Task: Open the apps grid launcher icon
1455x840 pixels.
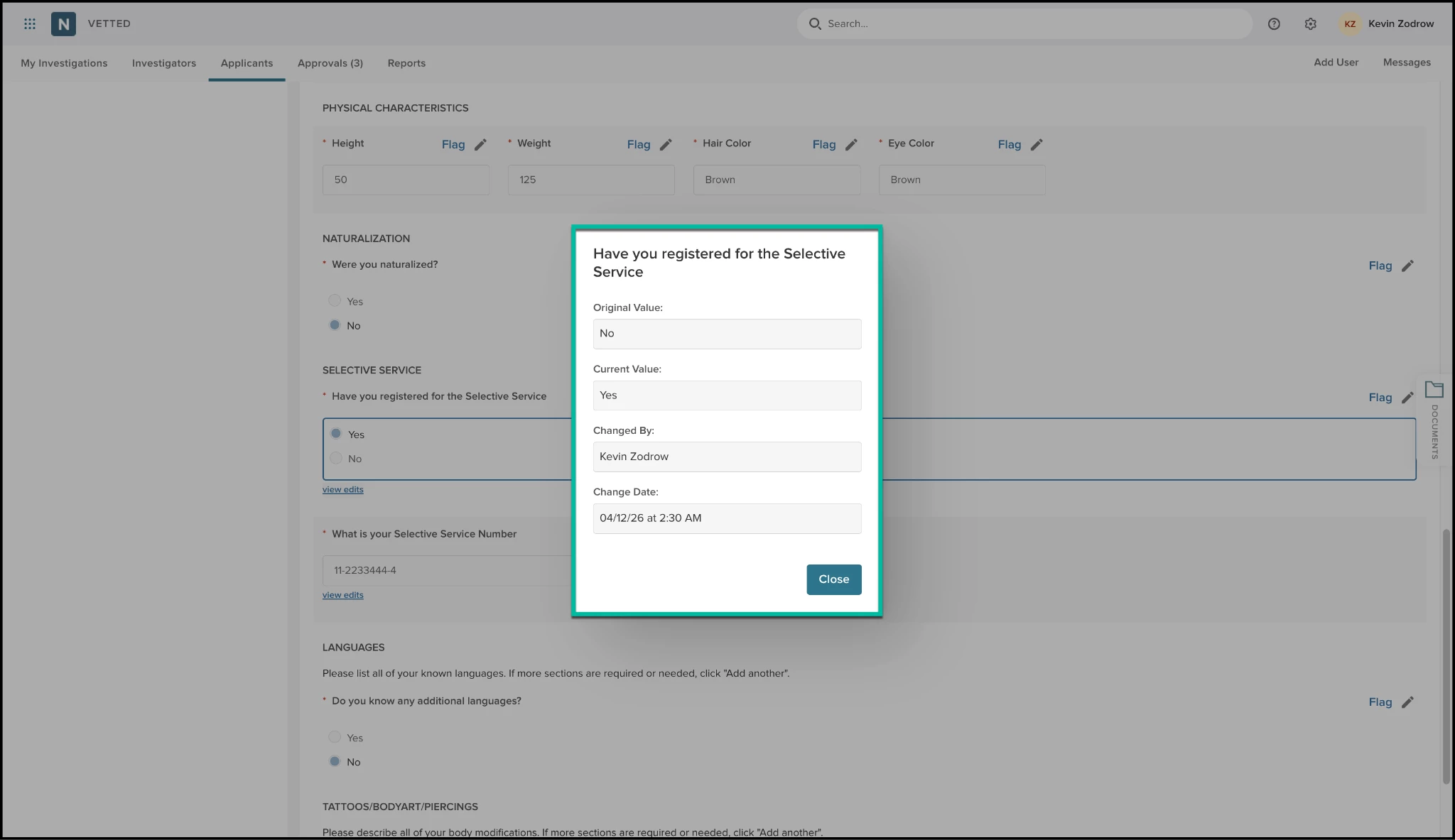Action: coord(30,23)
